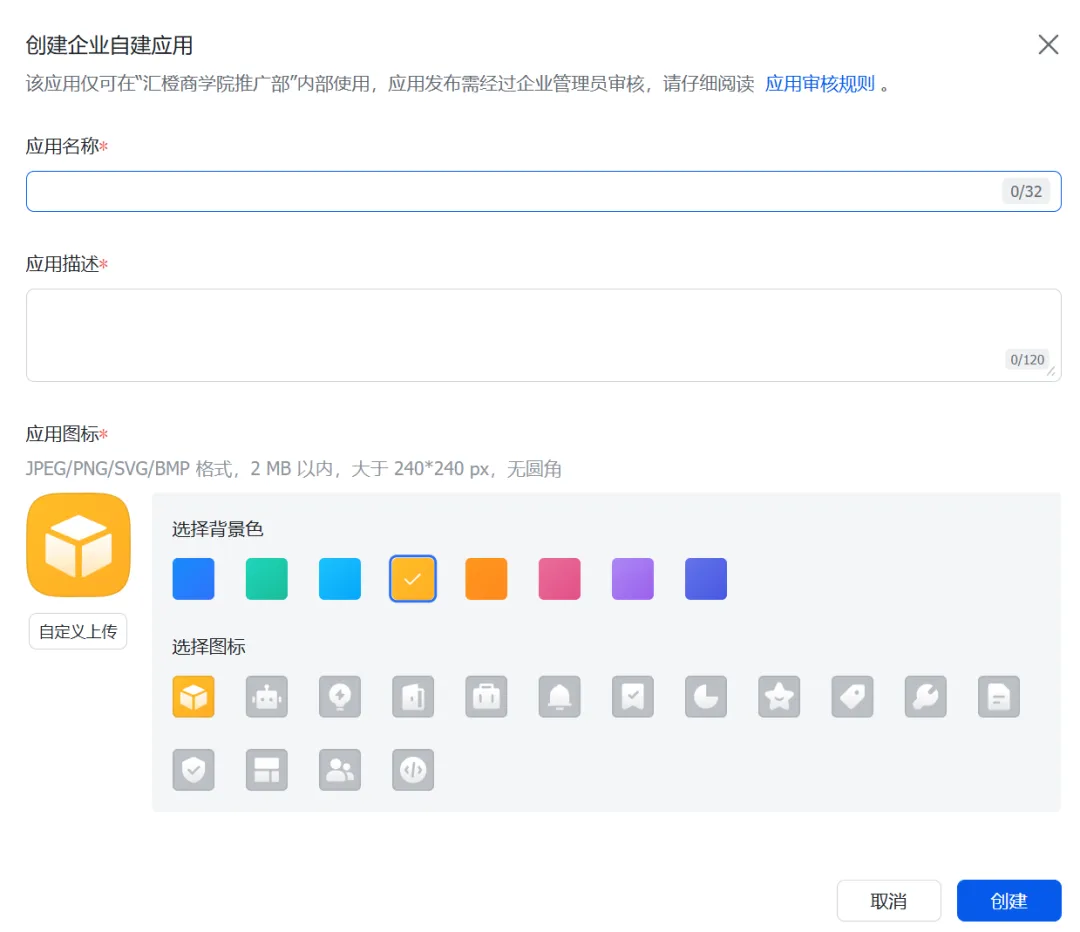
Task: Select the bell notification icon
Action: pos(560,697)
